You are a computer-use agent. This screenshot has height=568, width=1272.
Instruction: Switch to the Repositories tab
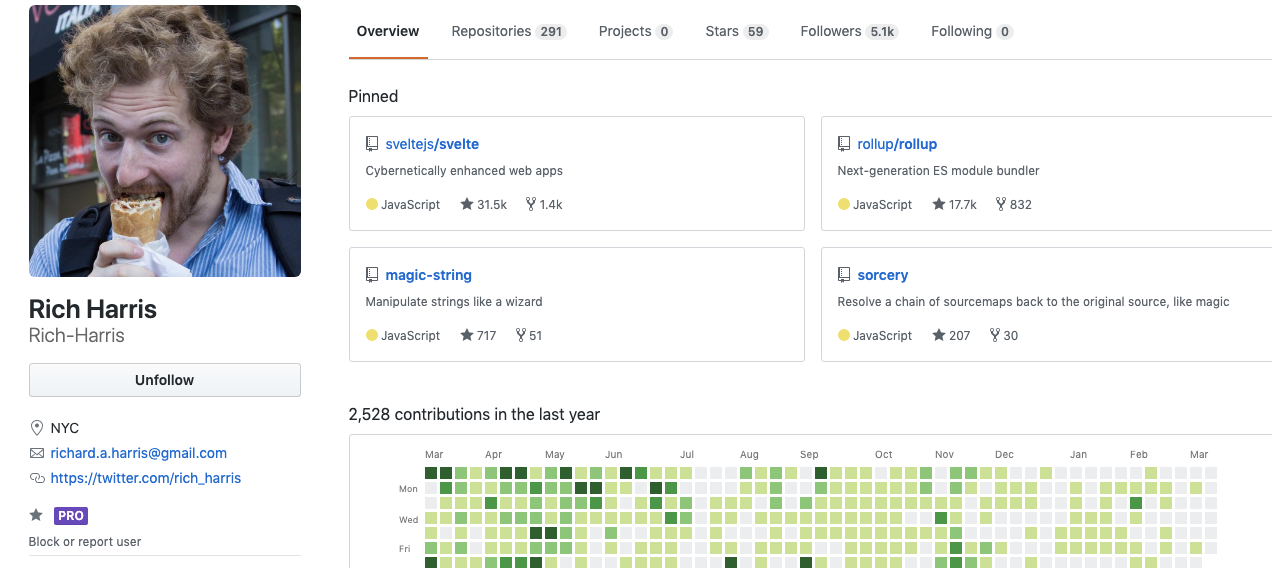pos(508,31)
